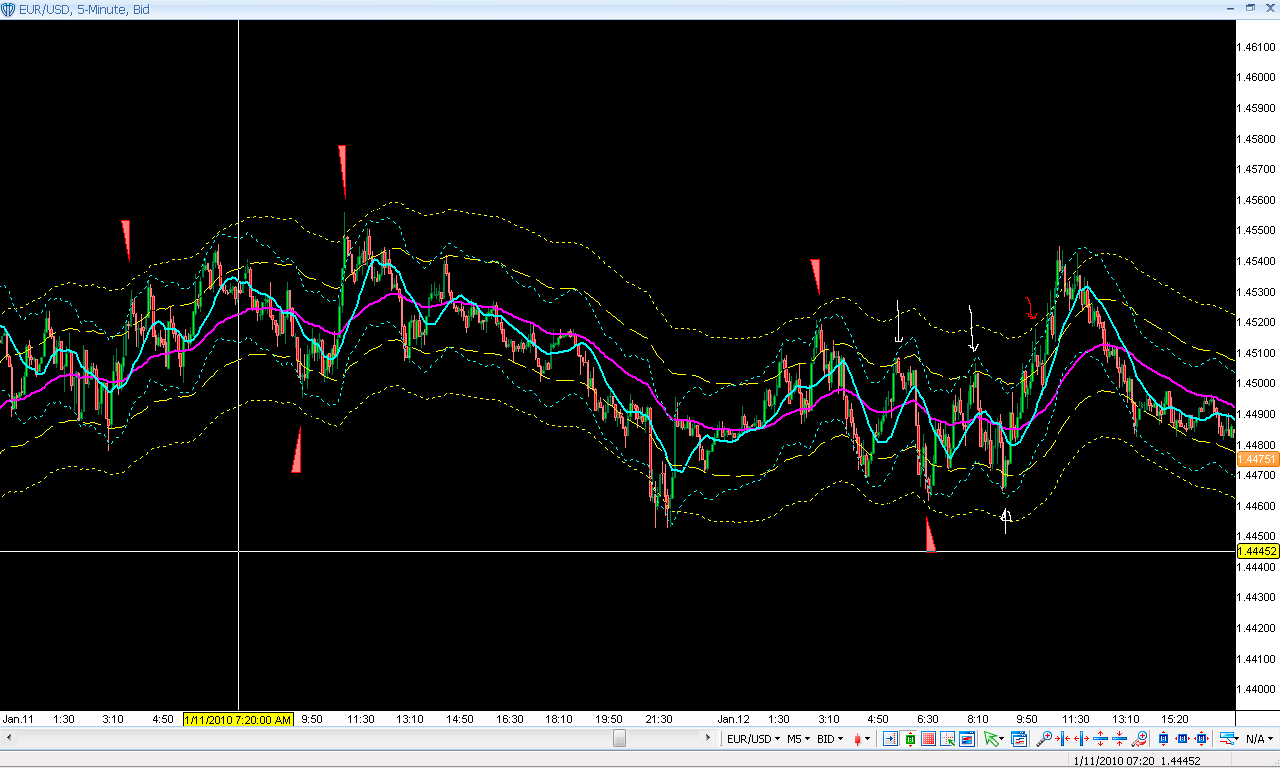Toggle the red chart grid icon

929,739
